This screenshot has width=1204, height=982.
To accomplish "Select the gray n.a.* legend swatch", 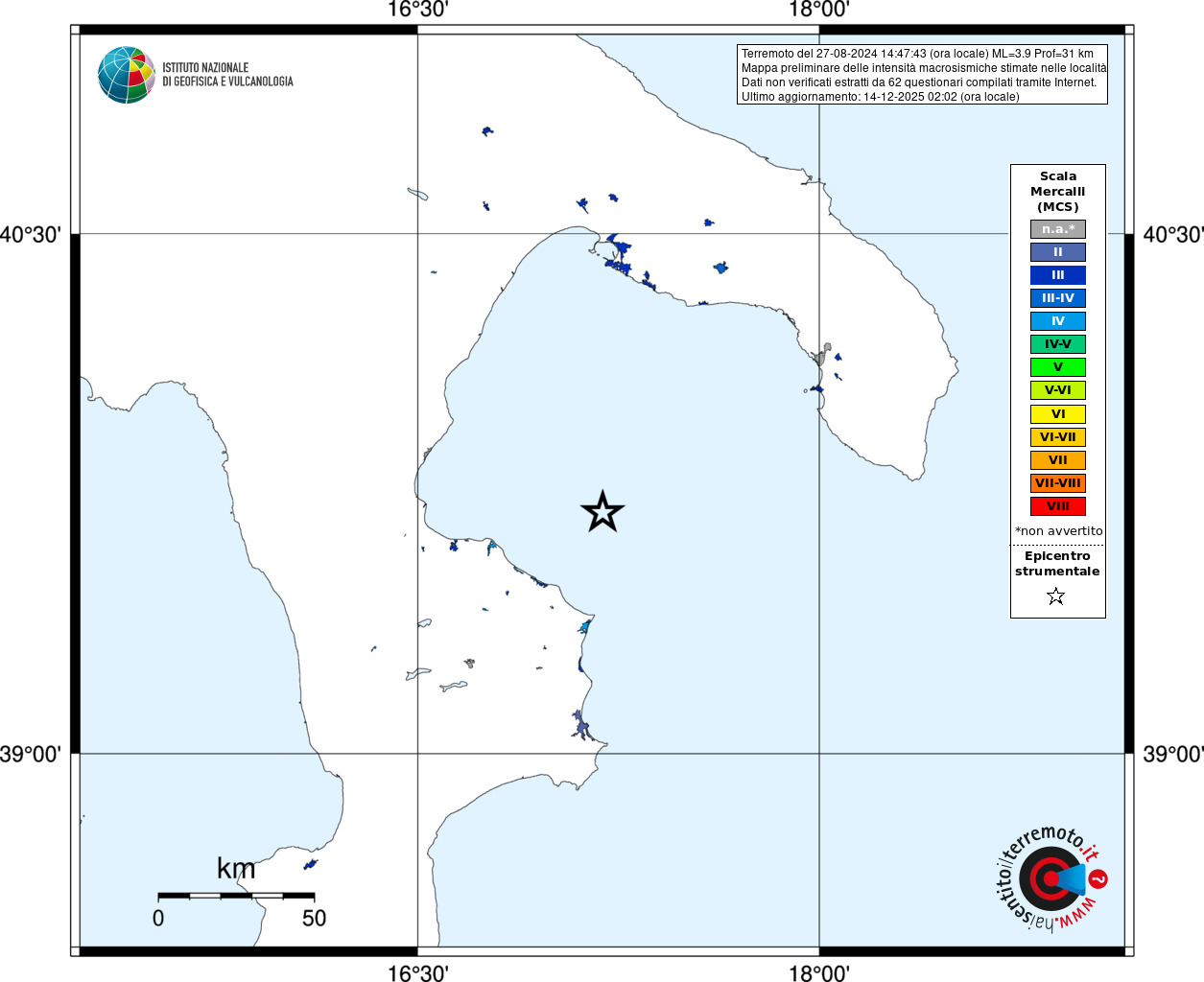I will click(1058, 229).
